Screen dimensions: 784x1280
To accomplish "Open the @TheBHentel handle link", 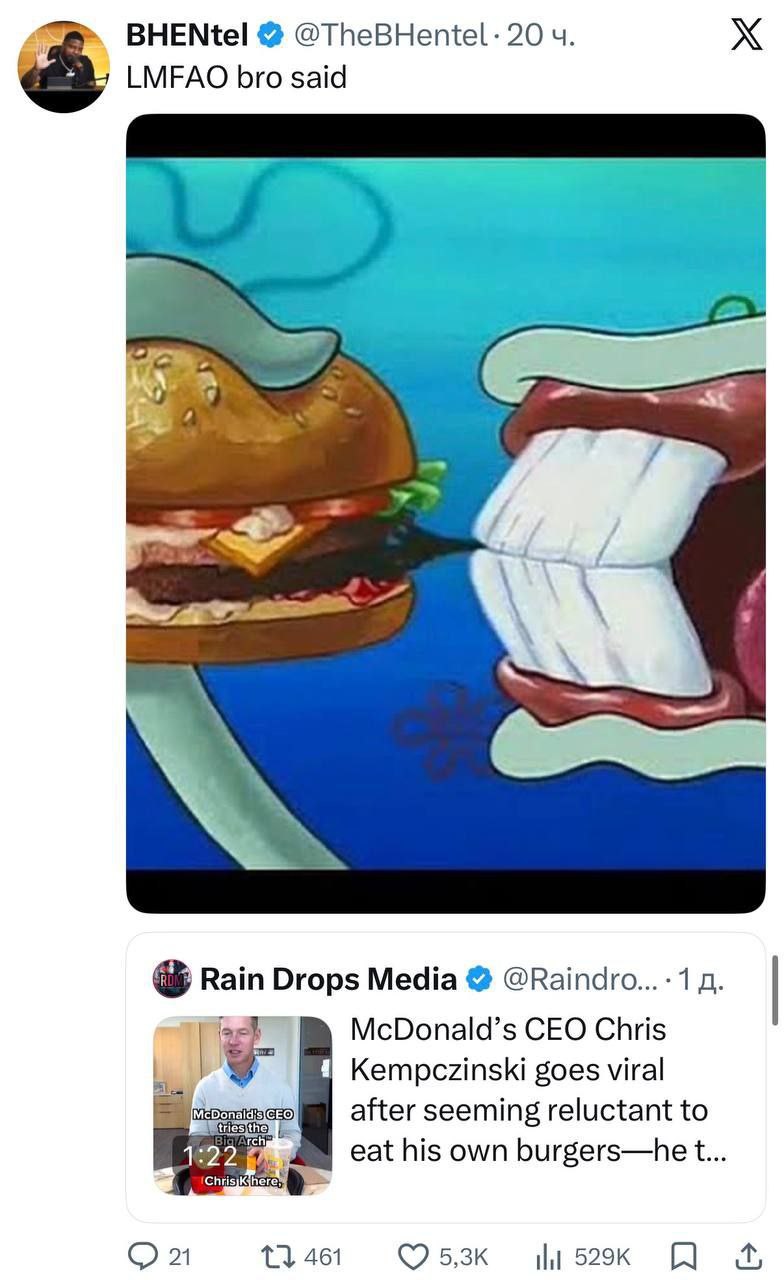I will 388,36.
